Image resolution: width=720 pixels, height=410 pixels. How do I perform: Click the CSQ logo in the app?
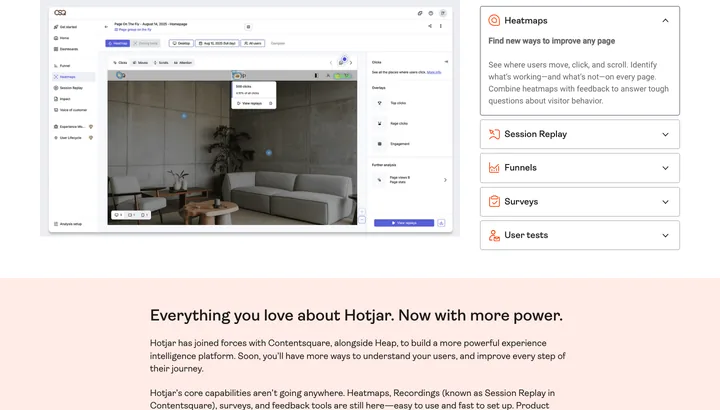tap(60, 13)
